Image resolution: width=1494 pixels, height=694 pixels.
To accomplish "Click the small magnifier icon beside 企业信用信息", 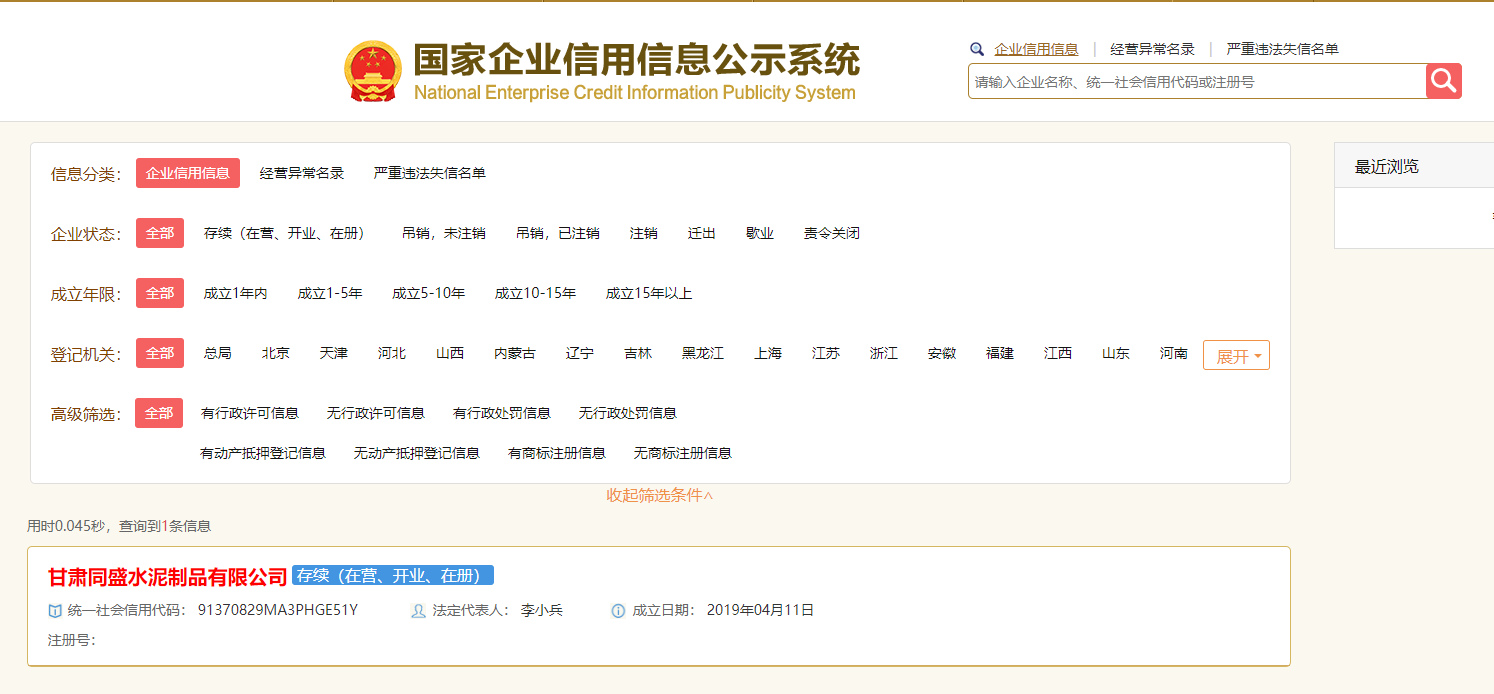I will [x=977, y=49].
